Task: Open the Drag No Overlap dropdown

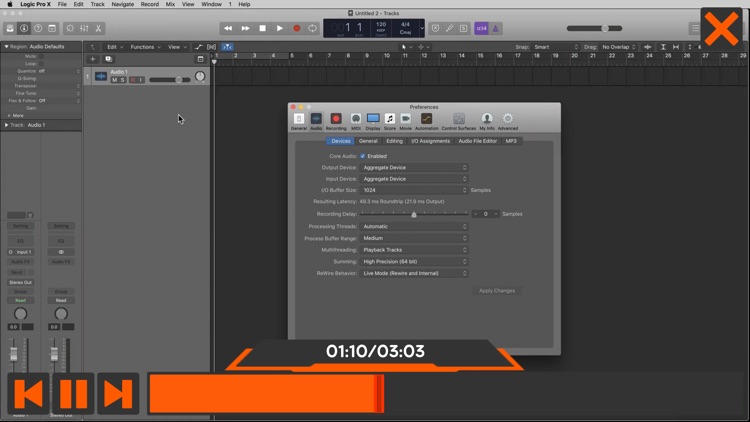Action: pyautogui.click(x=619, y=47)
